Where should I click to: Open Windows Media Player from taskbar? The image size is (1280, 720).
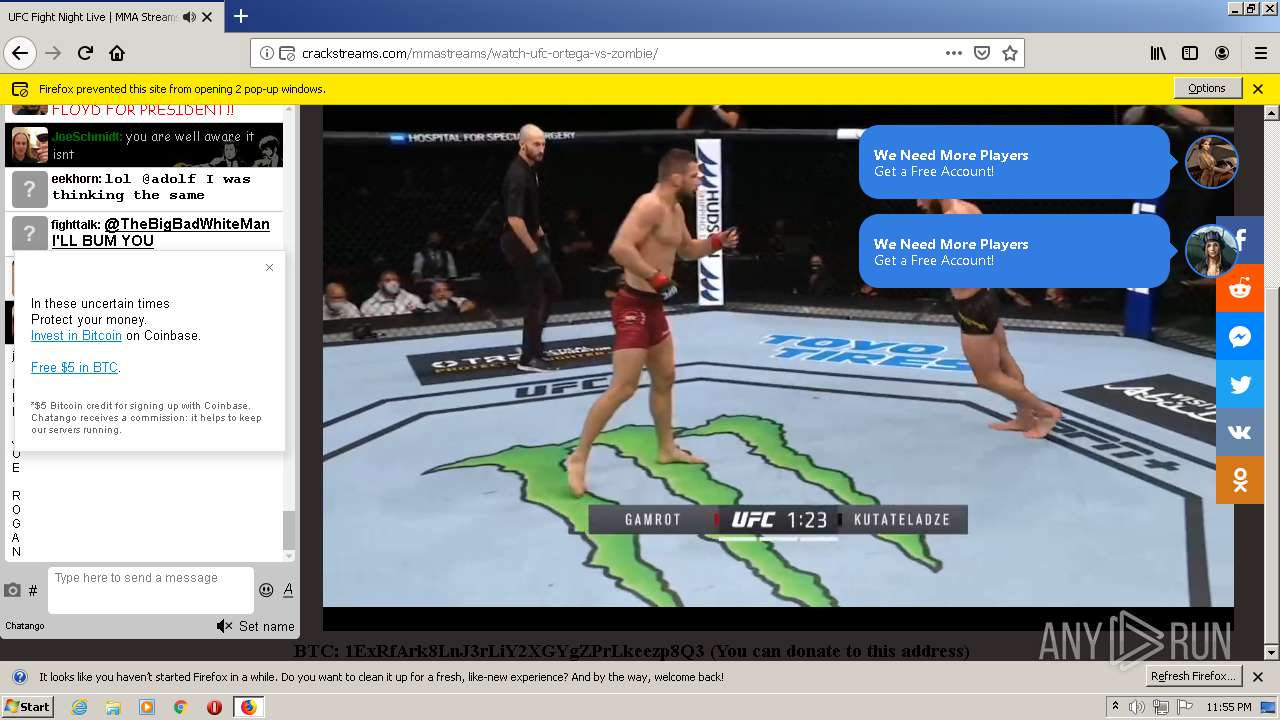[x=147, y=707]
